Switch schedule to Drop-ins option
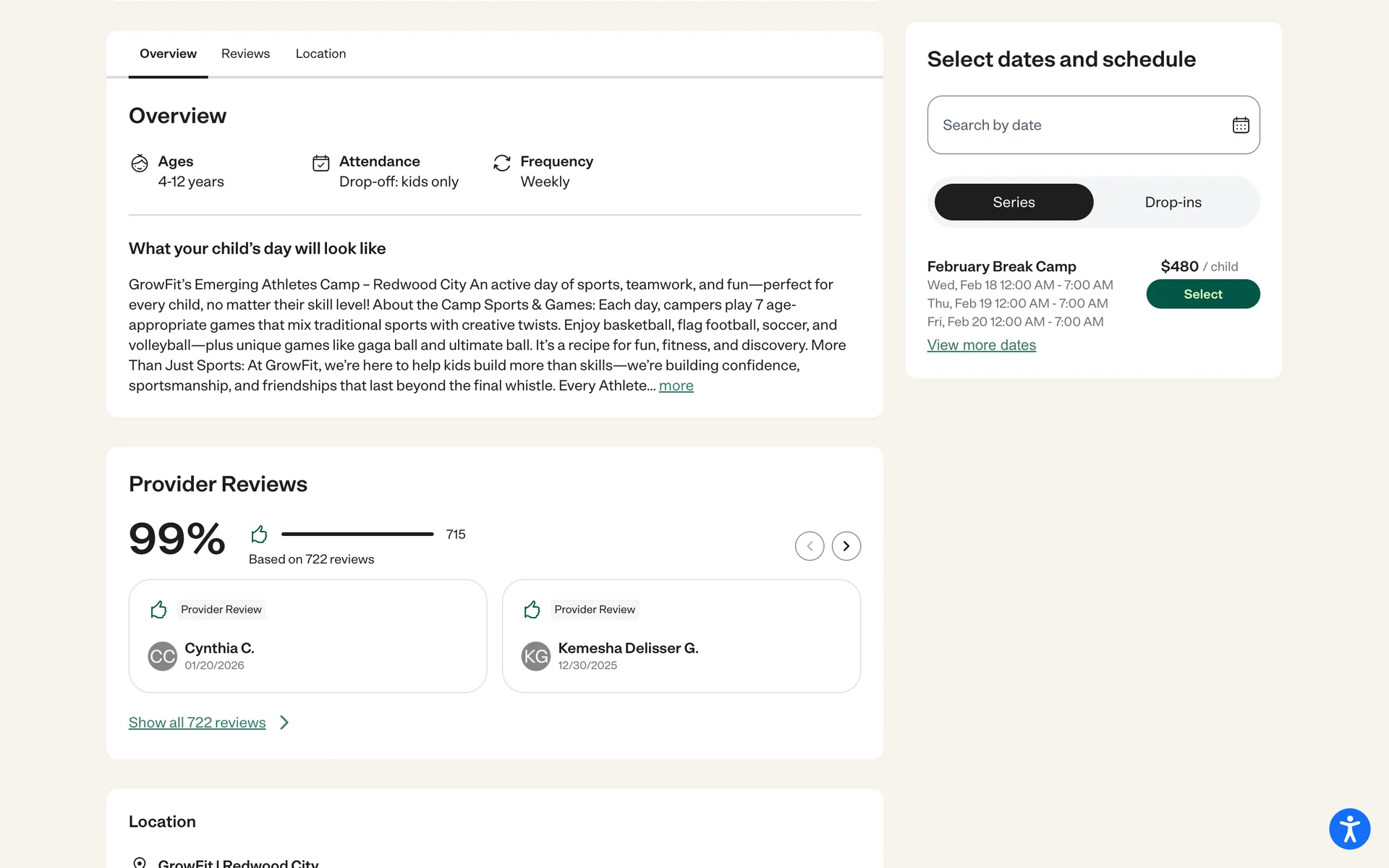This screenshot has height=868, width=1389. (x=1173, y=203)
